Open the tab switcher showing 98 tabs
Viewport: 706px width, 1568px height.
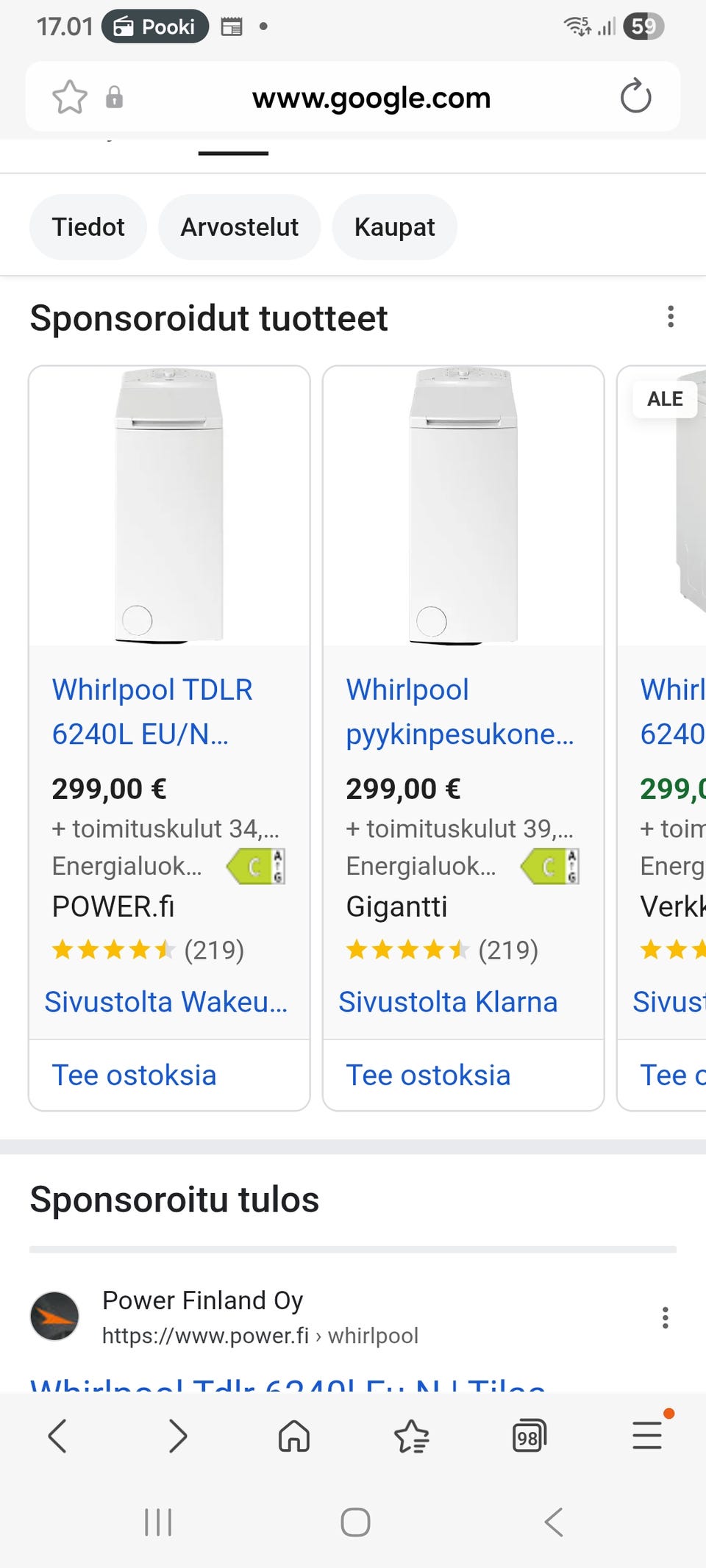pos(529,1436)
